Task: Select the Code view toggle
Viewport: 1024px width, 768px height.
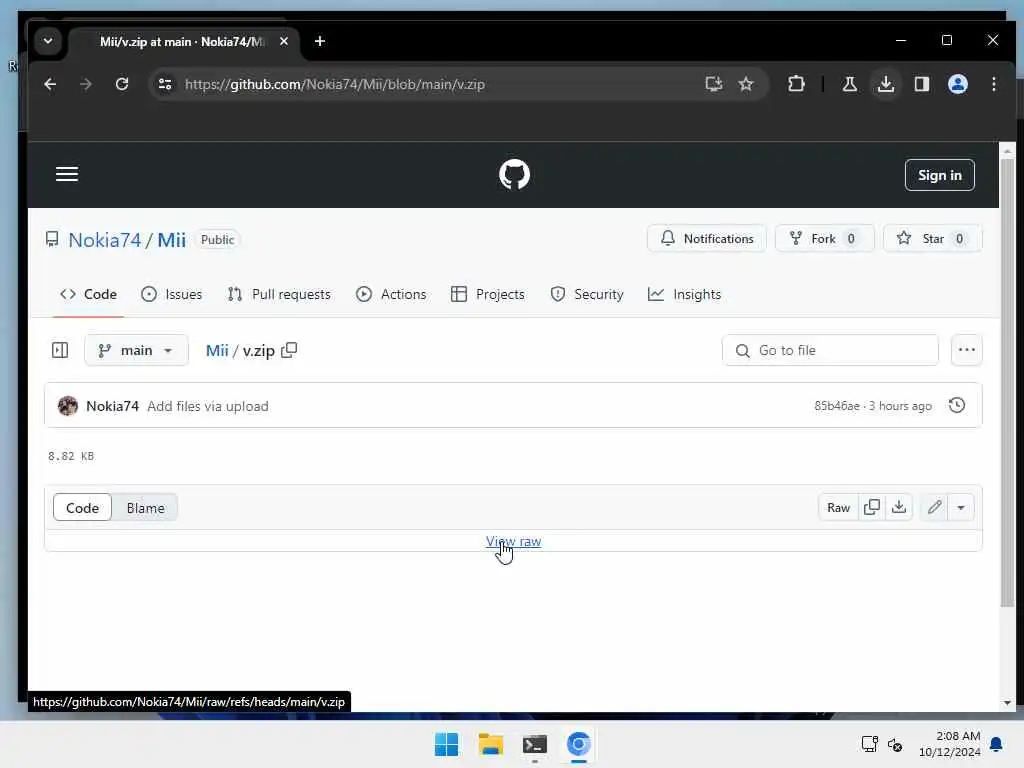Action: pyautogui.click(x=82, y=508)
